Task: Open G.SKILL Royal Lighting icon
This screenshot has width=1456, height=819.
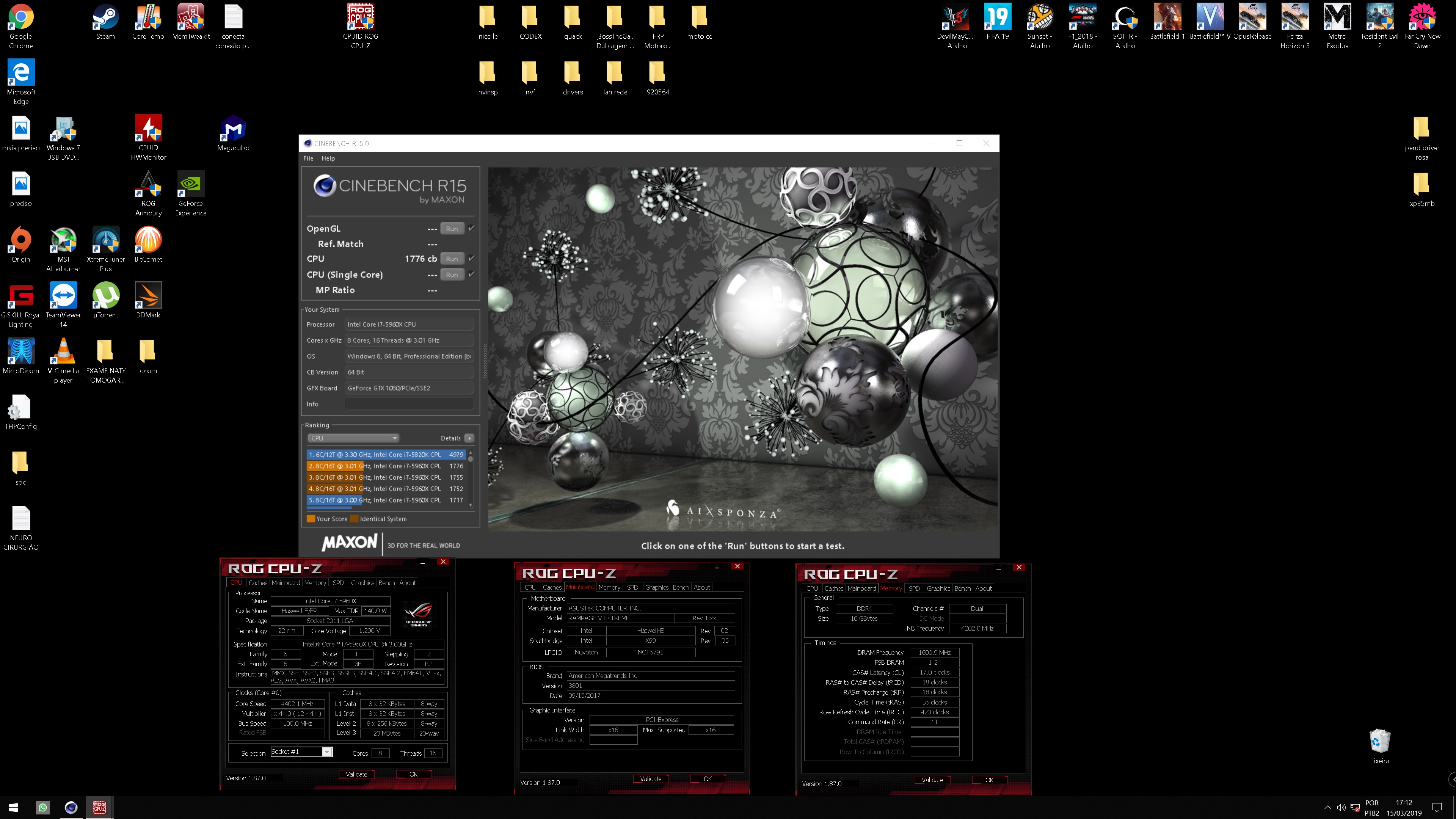Action: tap(21, 305)
